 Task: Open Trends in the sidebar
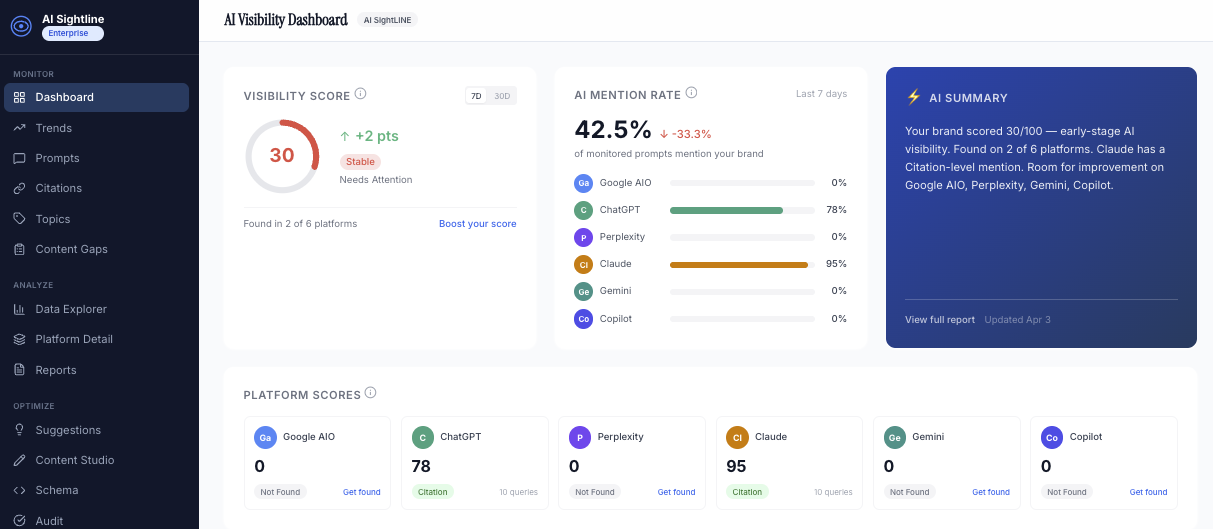pos(53,128)
